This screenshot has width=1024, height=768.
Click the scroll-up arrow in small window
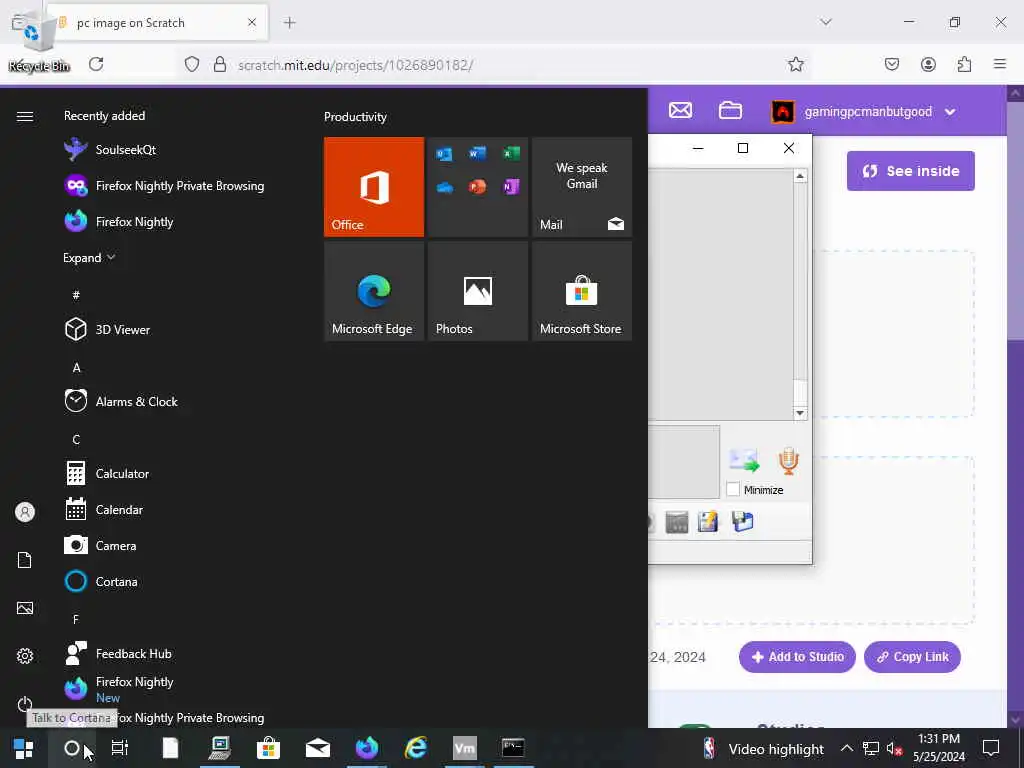click(800, 176)
